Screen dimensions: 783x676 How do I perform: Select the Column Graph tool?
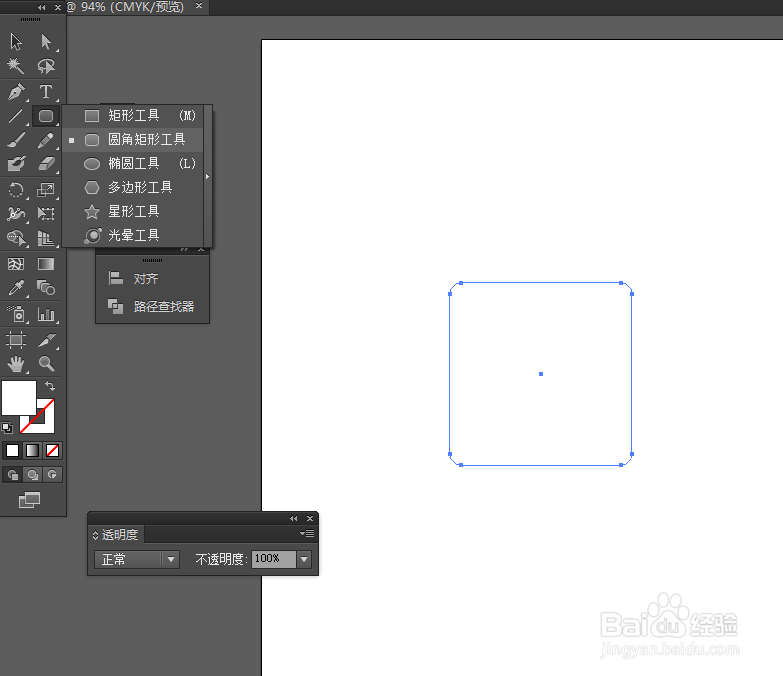tap(46, 315)
